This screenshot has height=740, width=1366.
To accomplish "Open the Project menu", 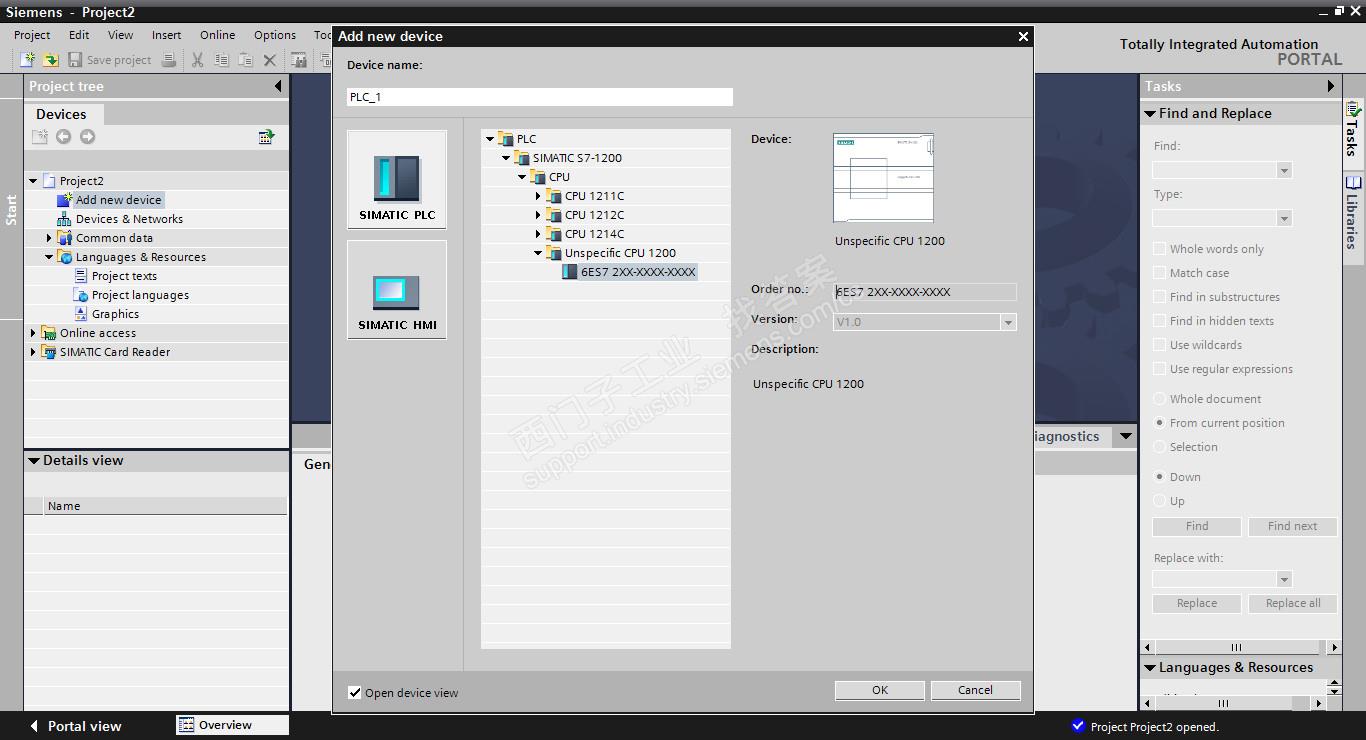I will tap(32, 35).
